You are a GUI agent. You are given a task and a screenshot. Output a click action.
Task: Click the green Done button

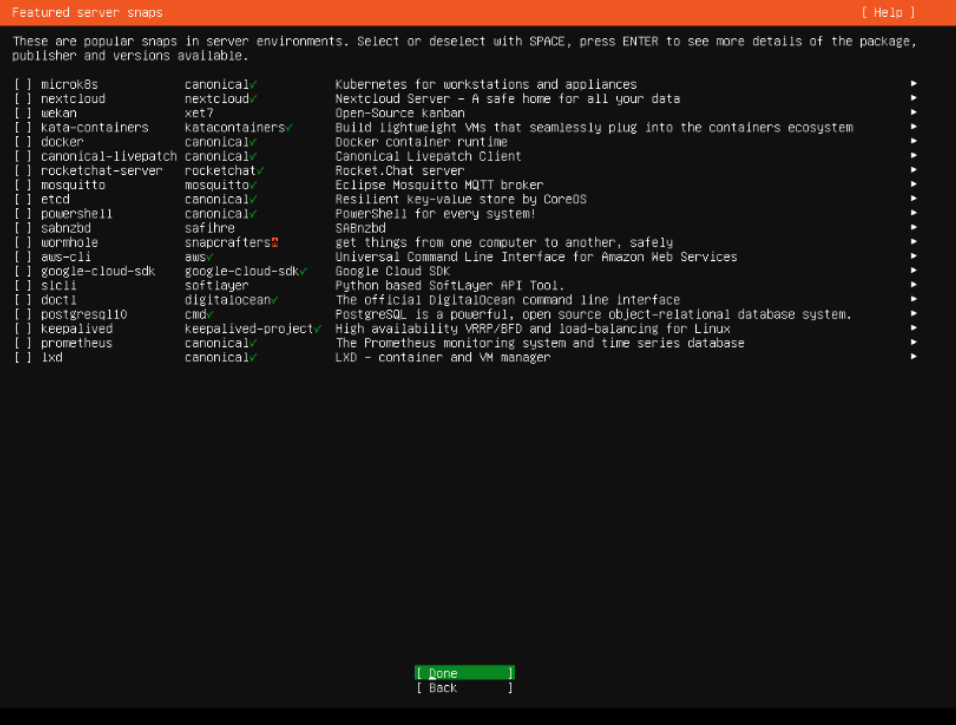(x=465, y=673)
